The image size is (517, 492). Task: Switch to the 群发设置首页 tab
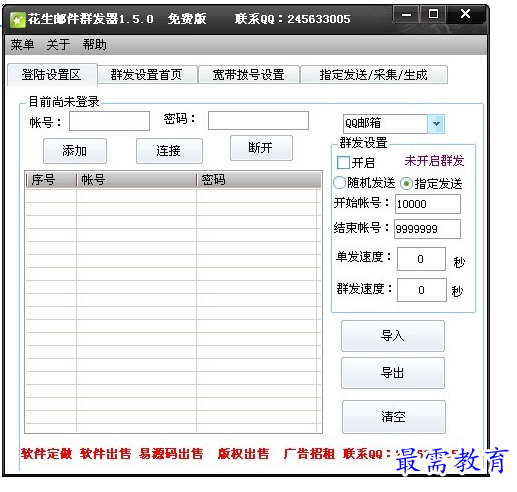pos(147,74)
